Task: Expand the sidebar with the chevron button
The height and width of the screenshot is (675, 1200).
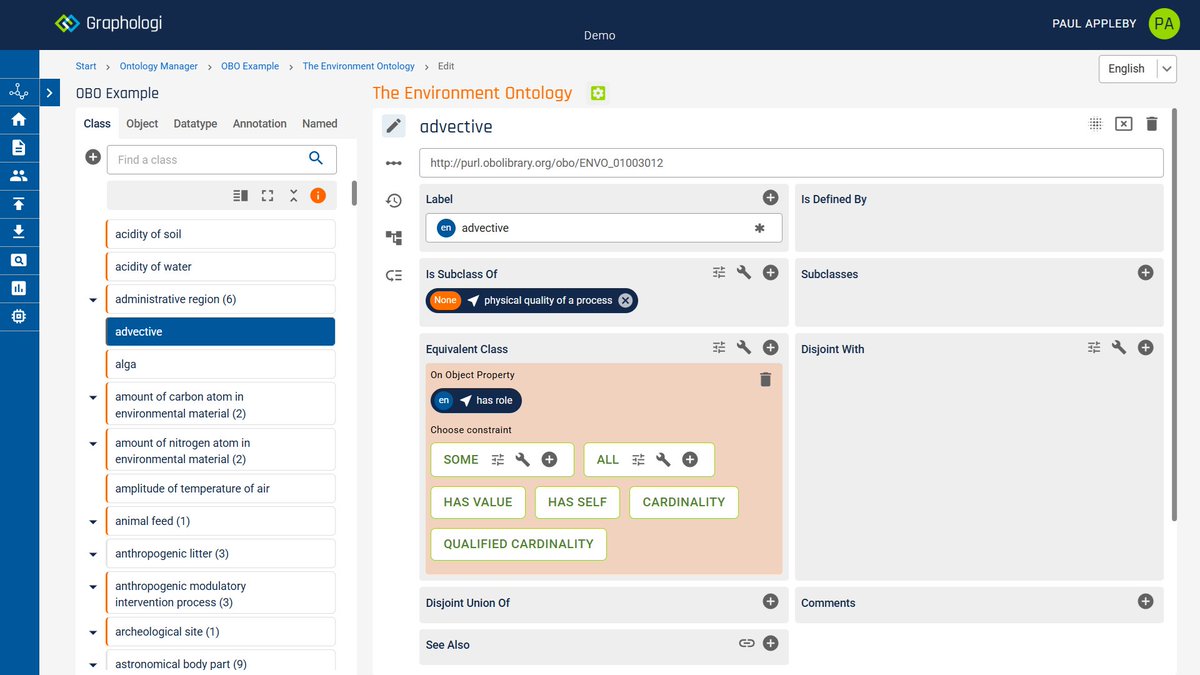Action: (x=50, y=93)
